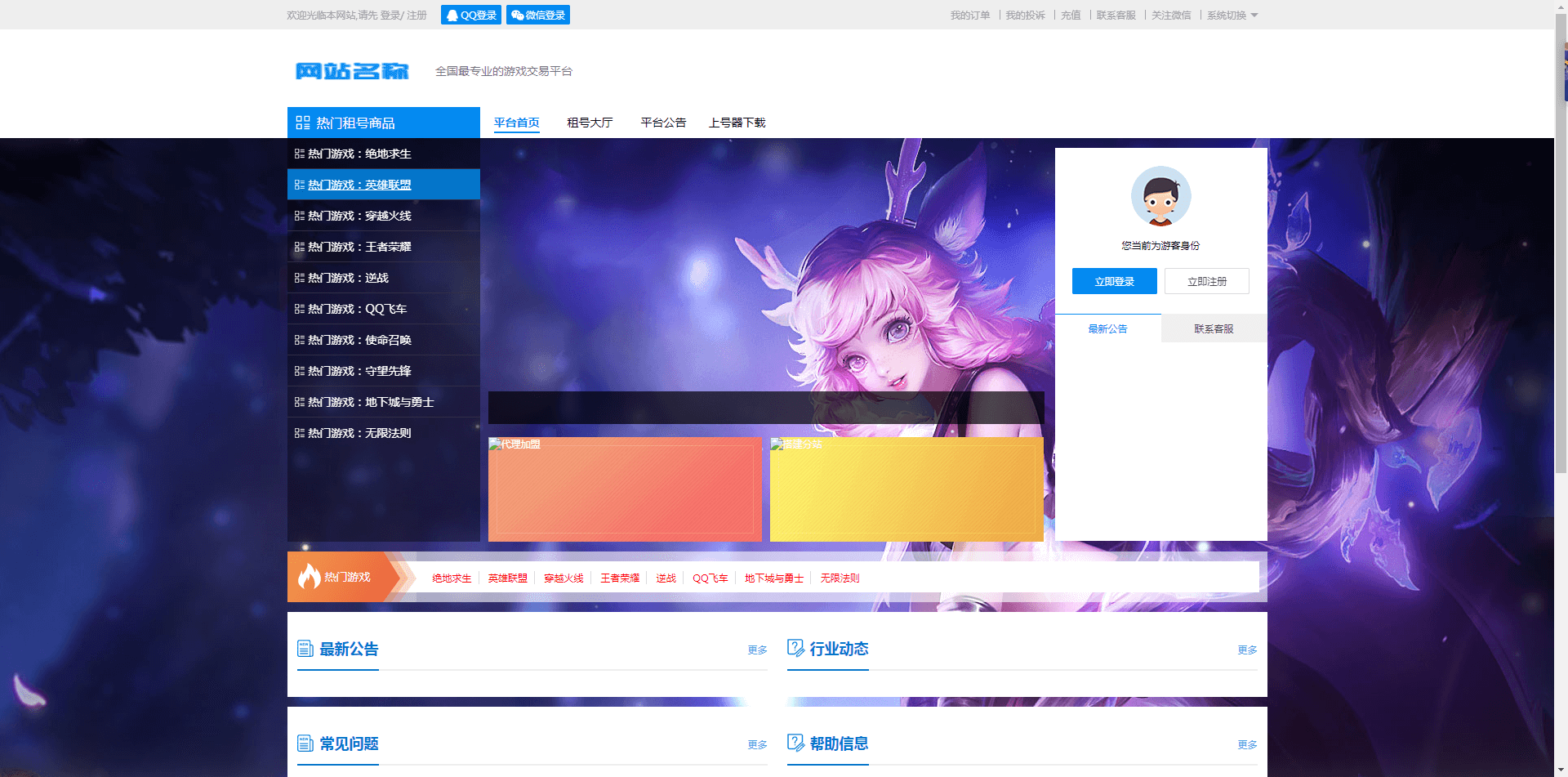This screenshot has width=1568, height=777.
Task: Open 英雄联盟 in hot games bar
Action: click(x=508, y=578)
